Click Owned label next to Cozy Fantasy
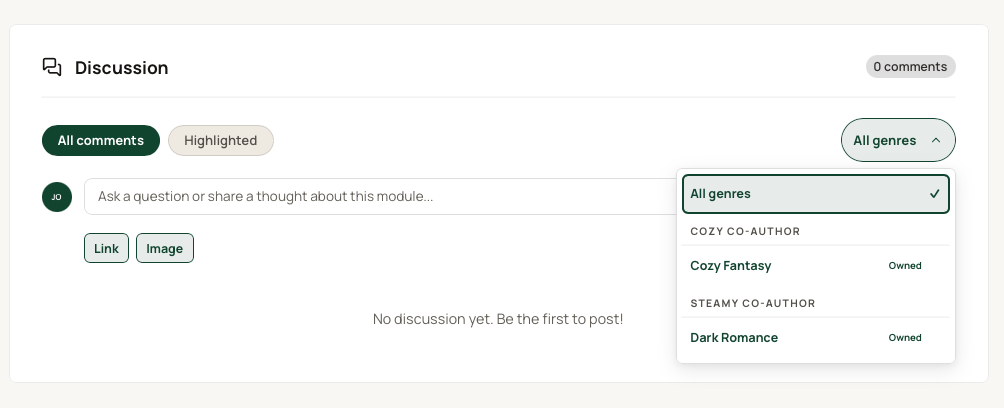 coord(905,266)
